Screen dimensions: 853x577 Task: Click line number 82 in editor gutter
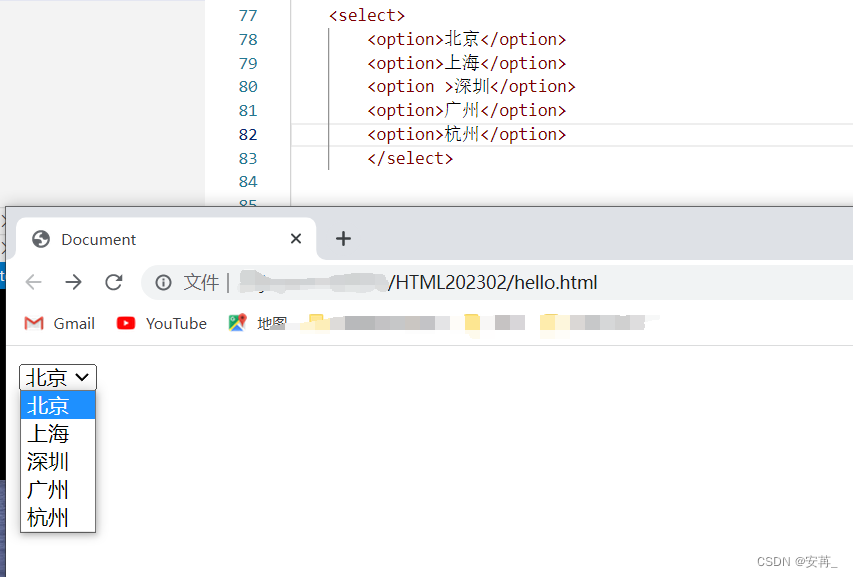[248, 134]
